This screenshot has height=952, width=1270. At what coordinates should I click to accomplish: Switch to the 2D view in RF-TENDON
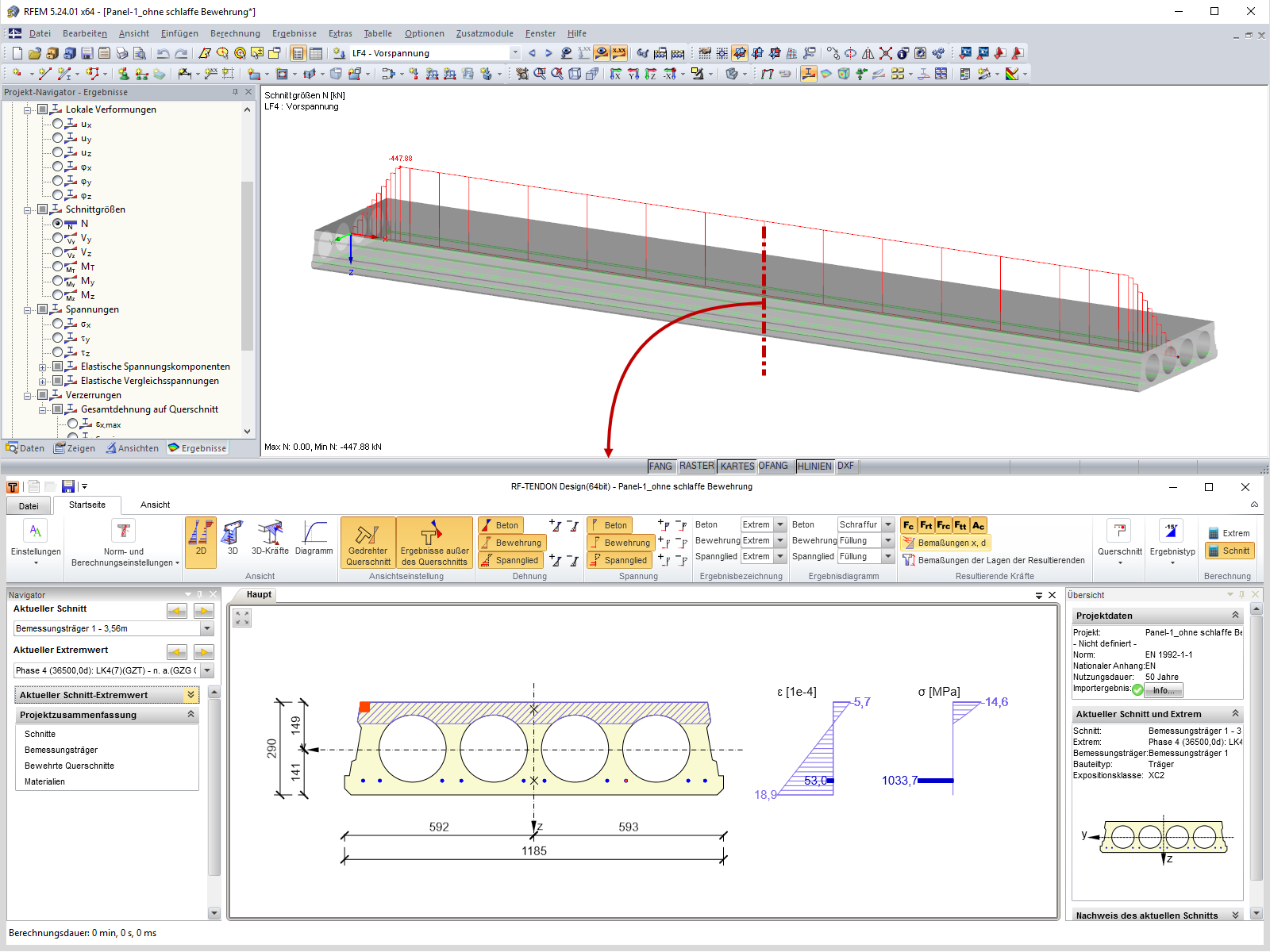click(201, 543)
